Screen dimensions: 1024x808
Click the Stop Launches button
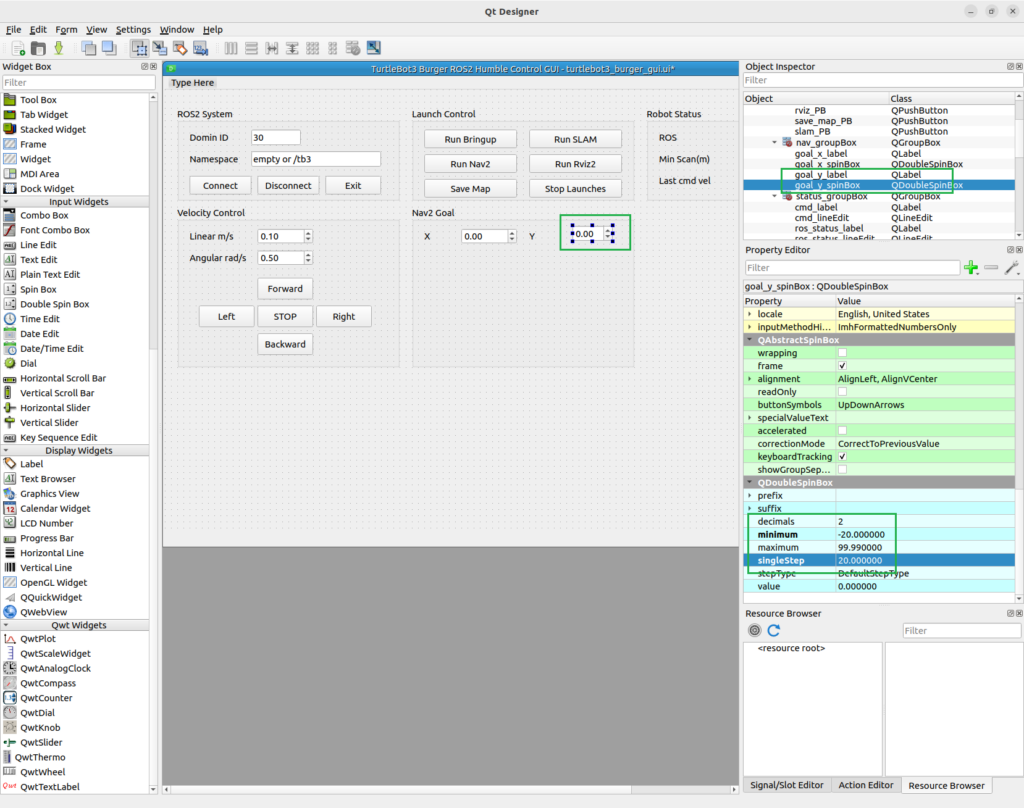[575, 189]
